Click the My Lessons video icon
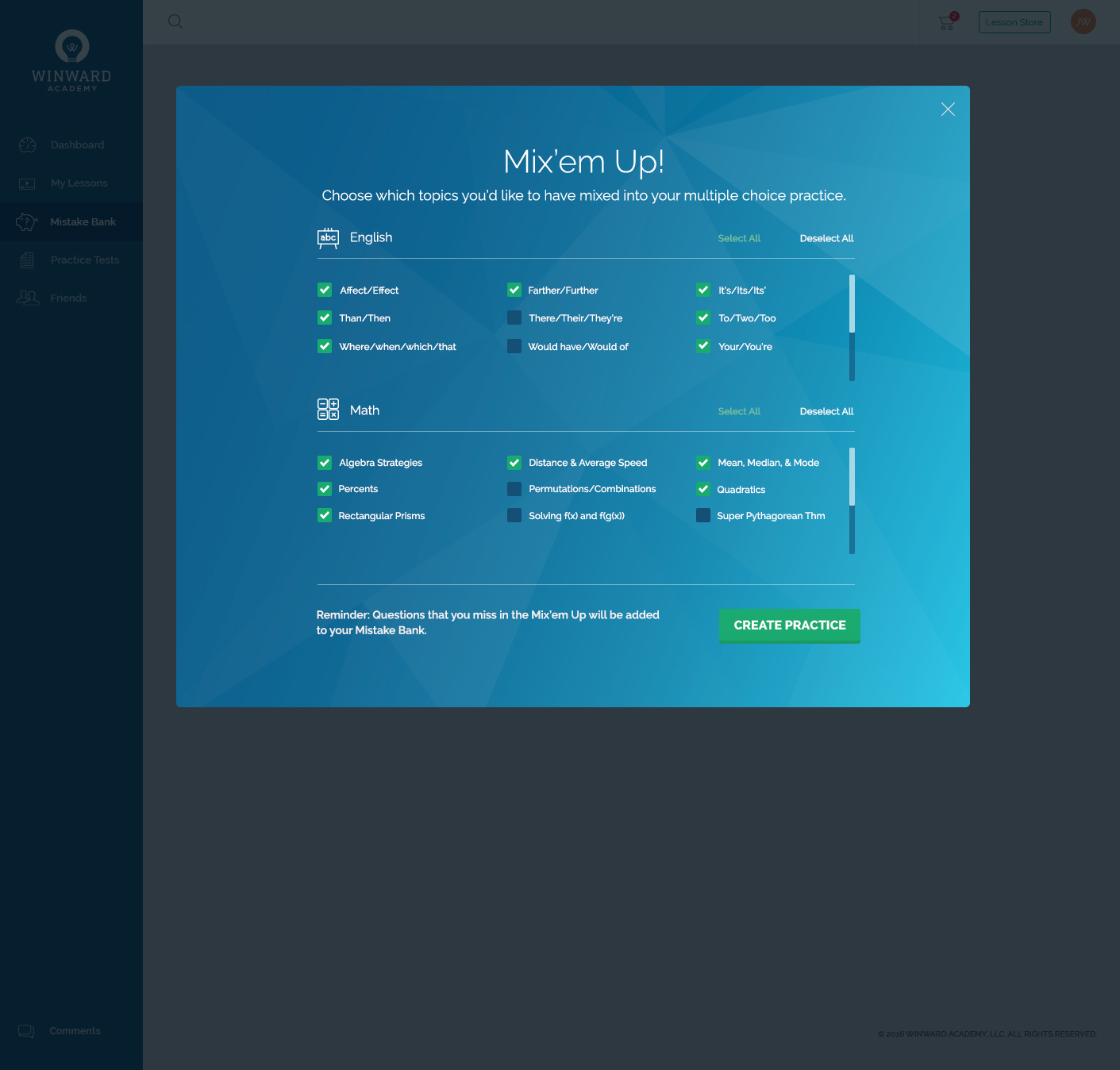 tap(27, 183)
